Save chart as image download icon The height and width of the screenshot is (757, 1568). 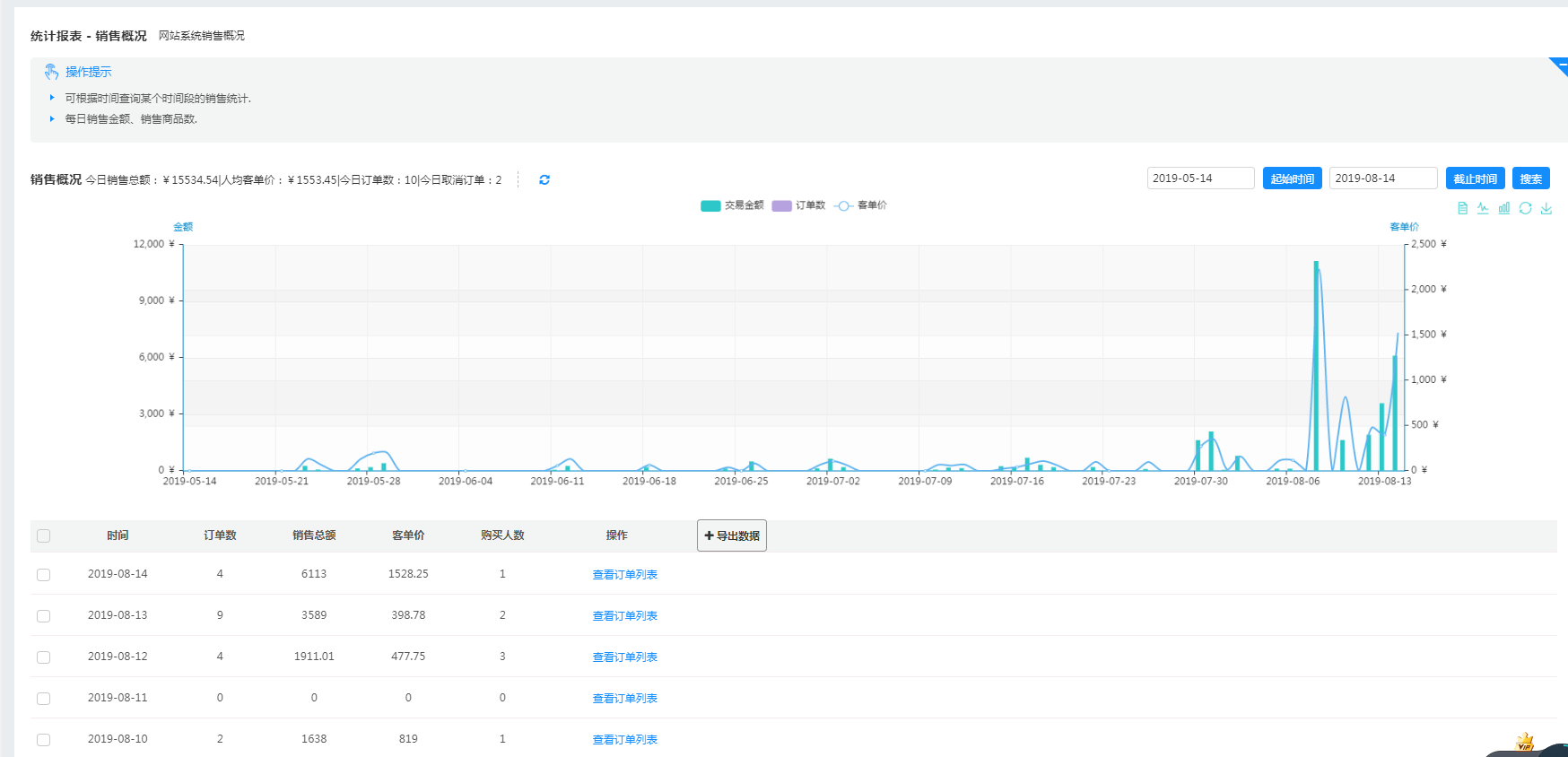tap(1546, 208)
